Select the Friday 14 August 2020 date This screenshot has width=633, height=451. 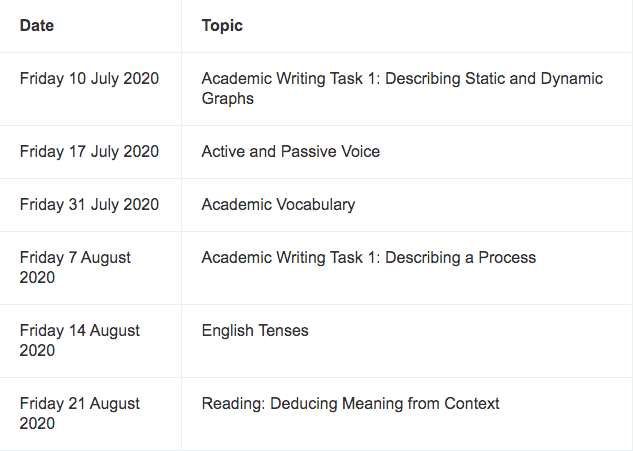pyautogui.click(x=80, y=340)
